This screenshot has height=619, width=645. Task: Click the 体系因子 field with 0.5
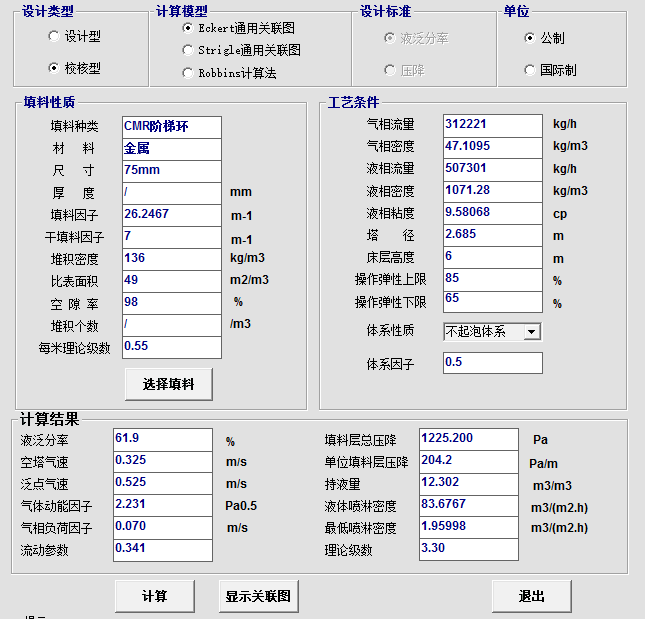coord(493,363)
